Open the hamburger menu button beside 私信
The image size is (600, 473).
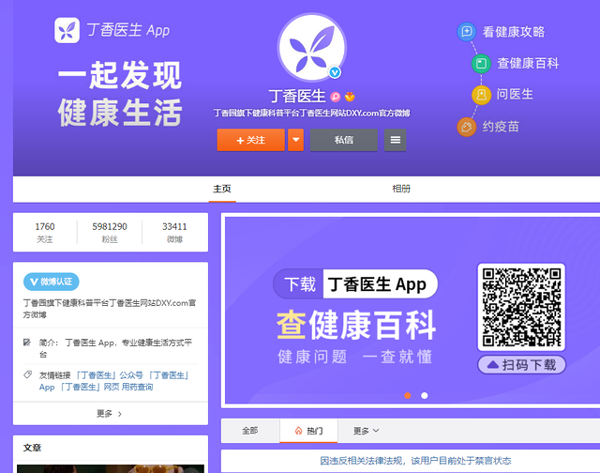(395, 140)
